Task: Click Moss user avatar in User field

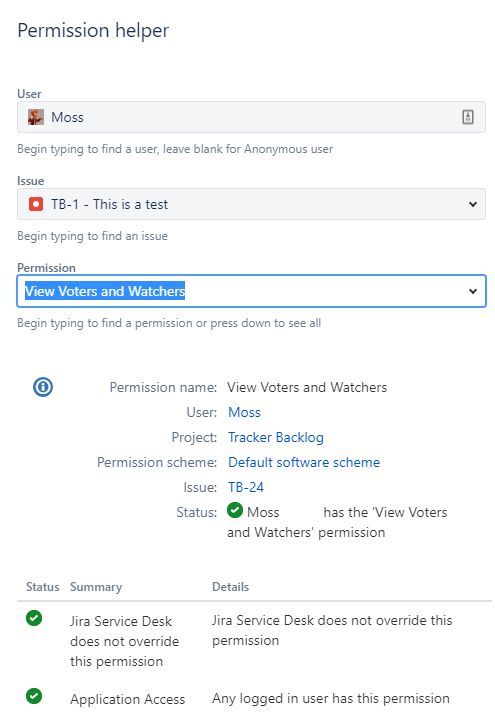Action: (36, 117)
